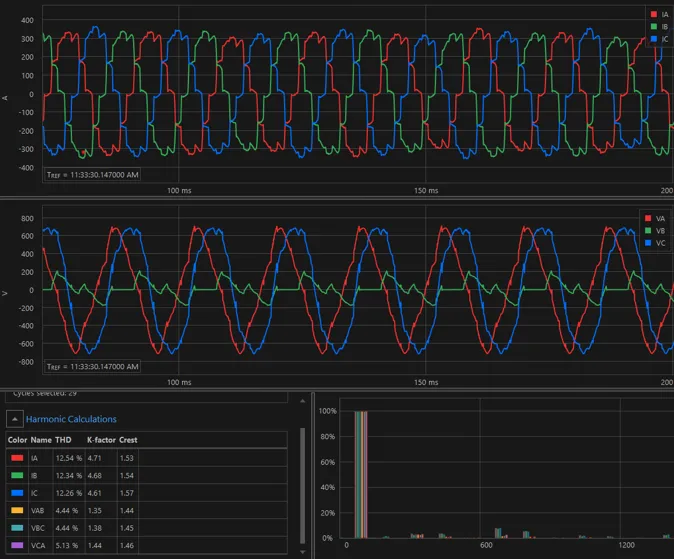
Task: Toggle VA red legend entry in voltage chart
Action: (656, 218)
